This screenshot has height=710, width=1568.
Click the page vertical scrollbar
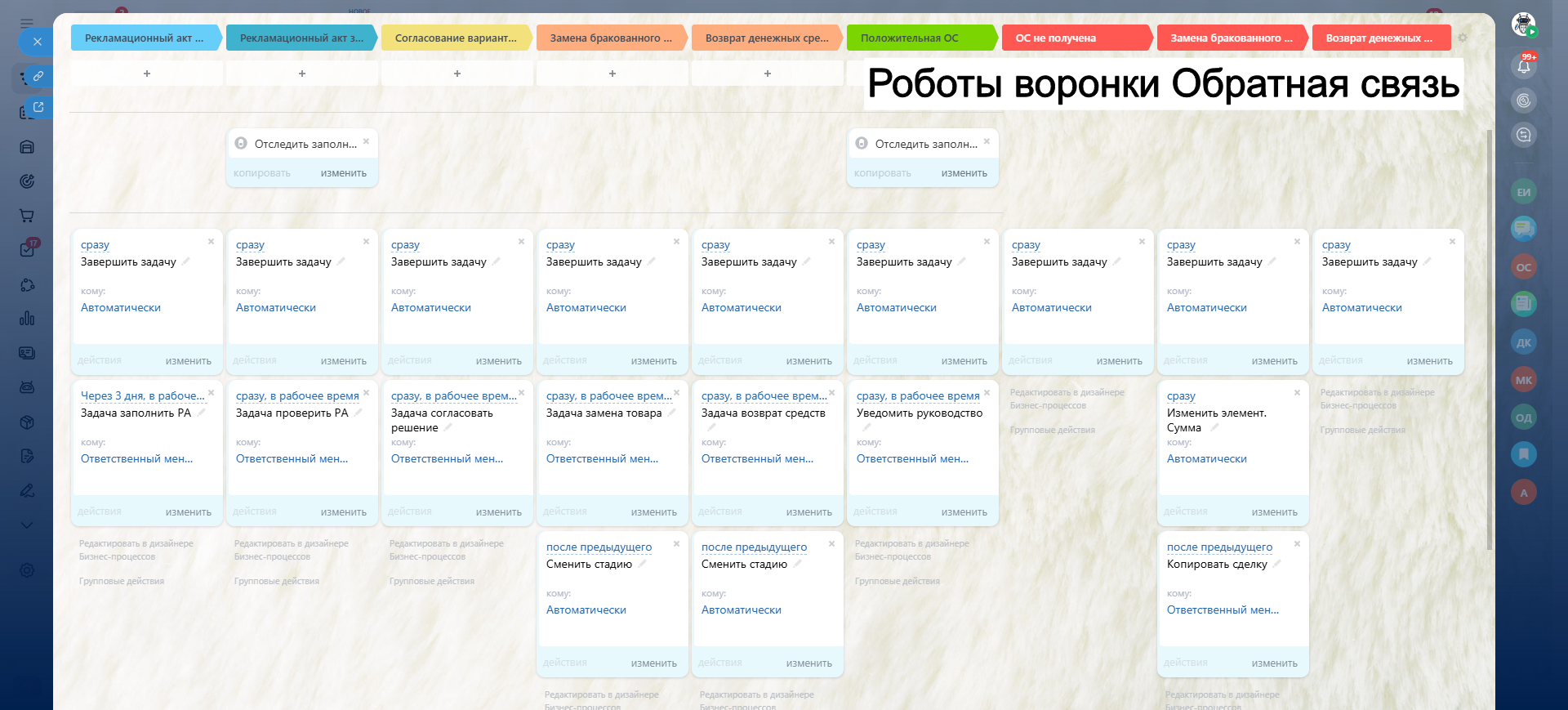click(1489, 339)
